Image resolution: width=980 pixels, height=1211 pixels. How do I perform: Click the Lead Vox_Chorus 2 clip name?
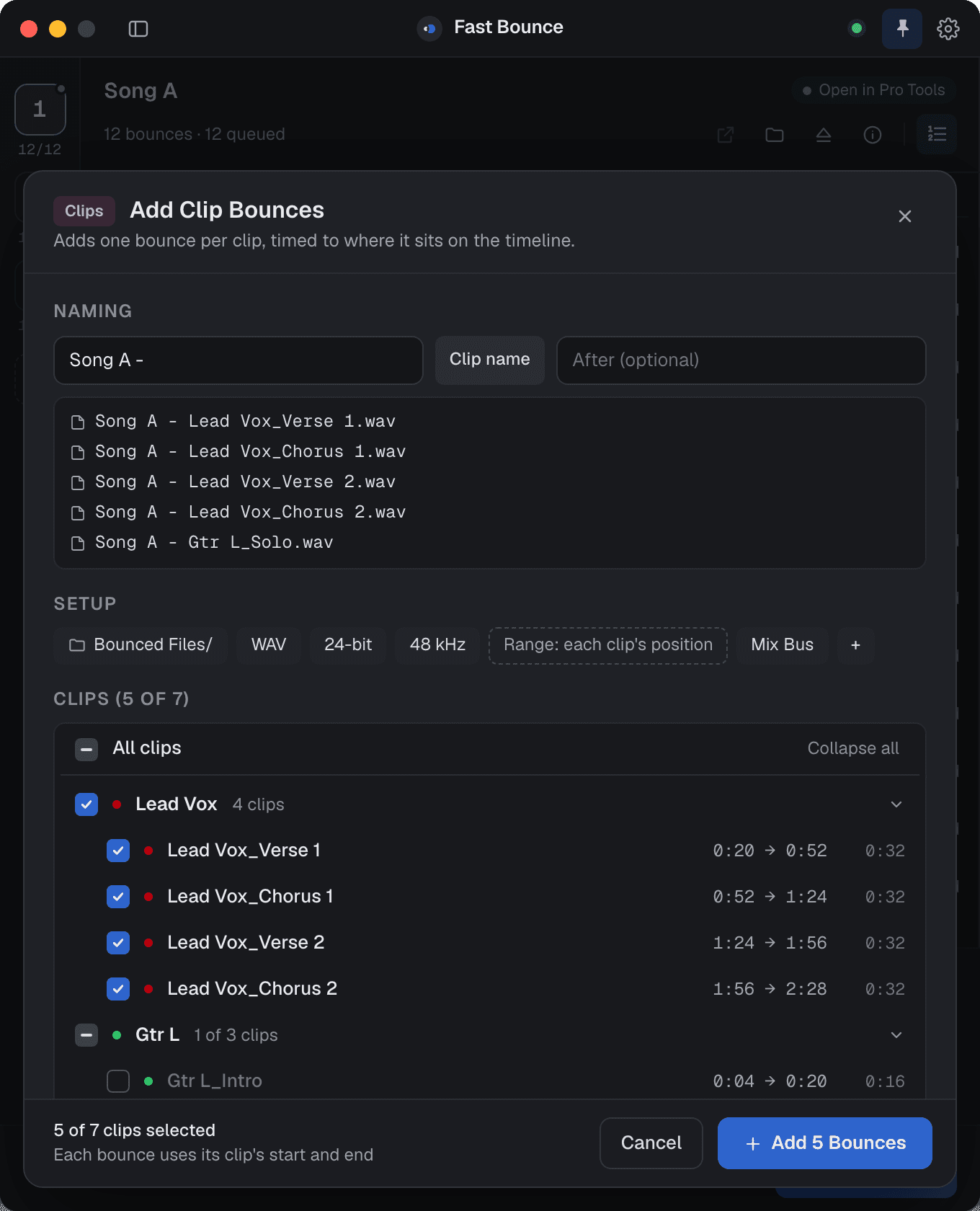[x=252, y=989]
